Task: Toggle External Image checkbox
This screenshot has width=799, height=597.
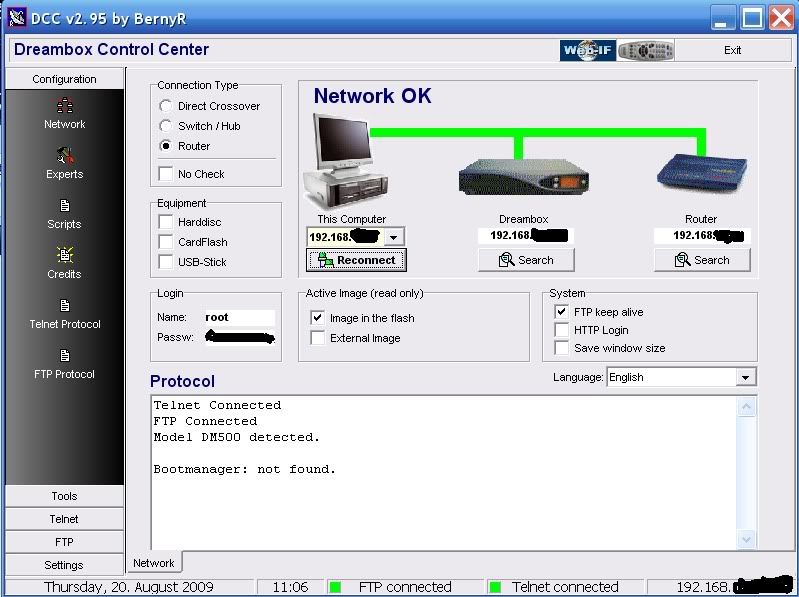Action: coord(317,337)
